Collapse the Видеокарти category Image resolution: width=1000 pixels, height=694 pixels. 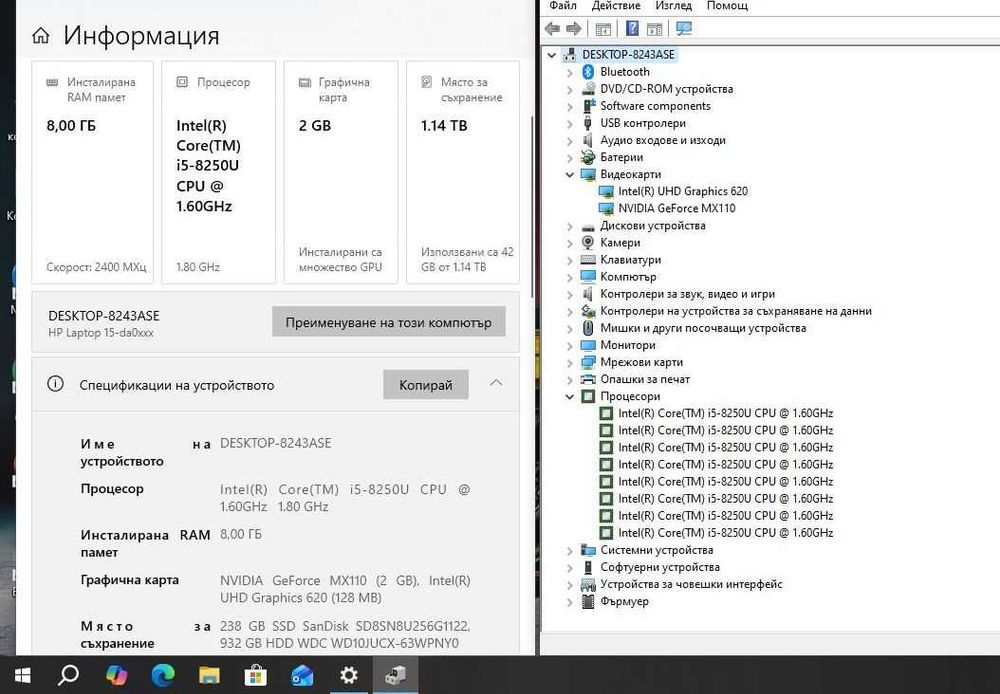570,175
